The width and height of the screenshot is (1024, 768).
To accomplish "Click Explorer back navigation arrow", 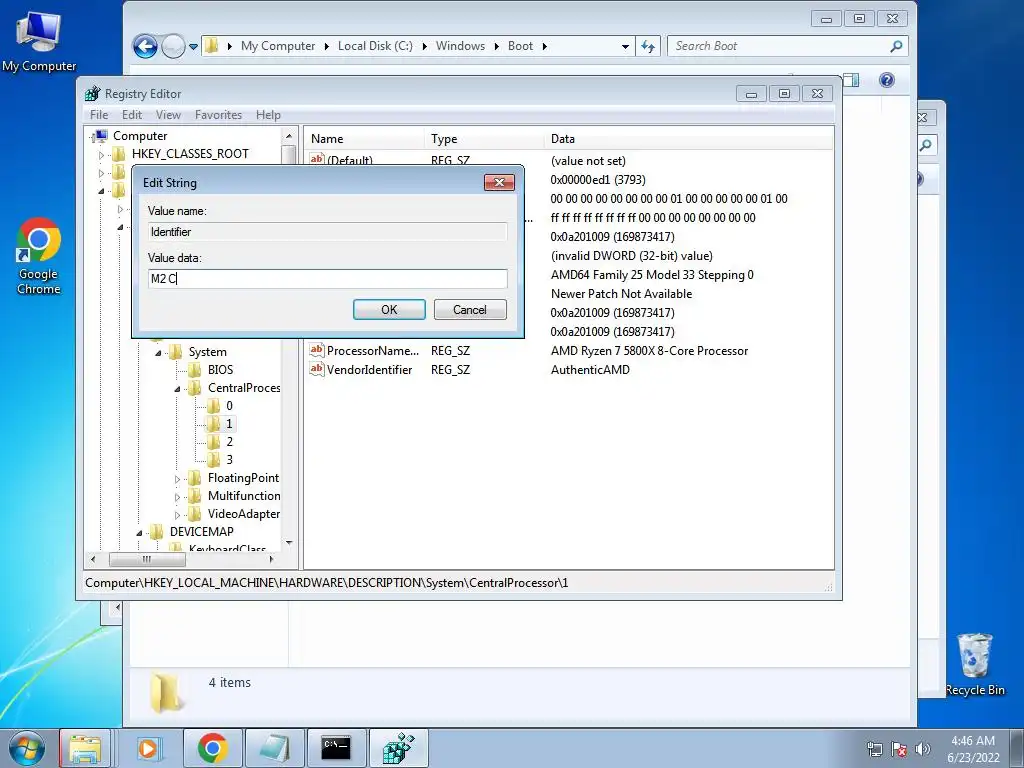I will 145,46.
